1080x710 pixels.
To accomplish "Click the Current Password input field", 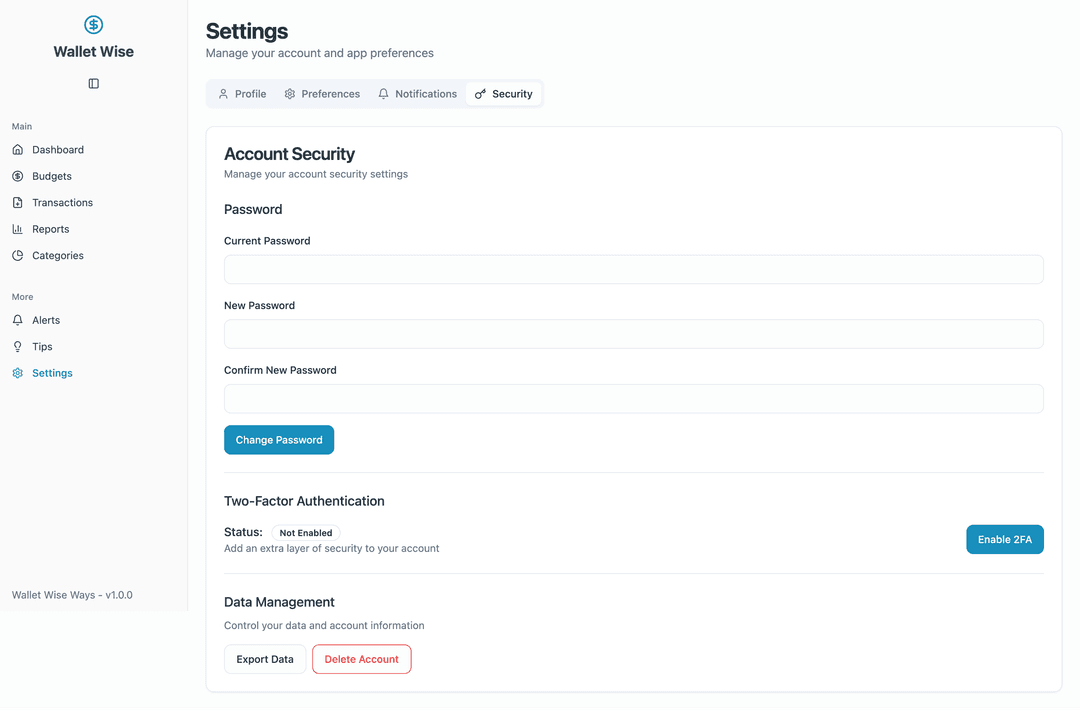I will [x=633, y=269].
